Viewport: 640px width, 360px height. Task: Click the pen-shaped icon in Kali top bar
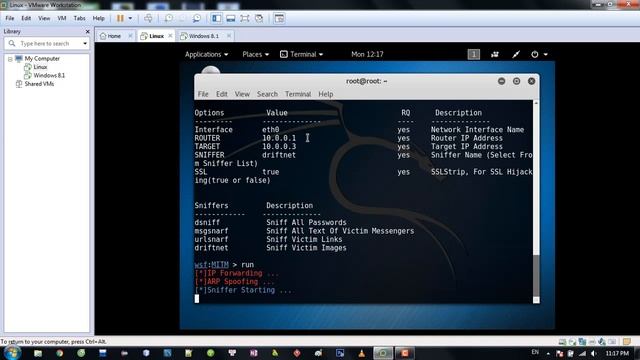516,54
